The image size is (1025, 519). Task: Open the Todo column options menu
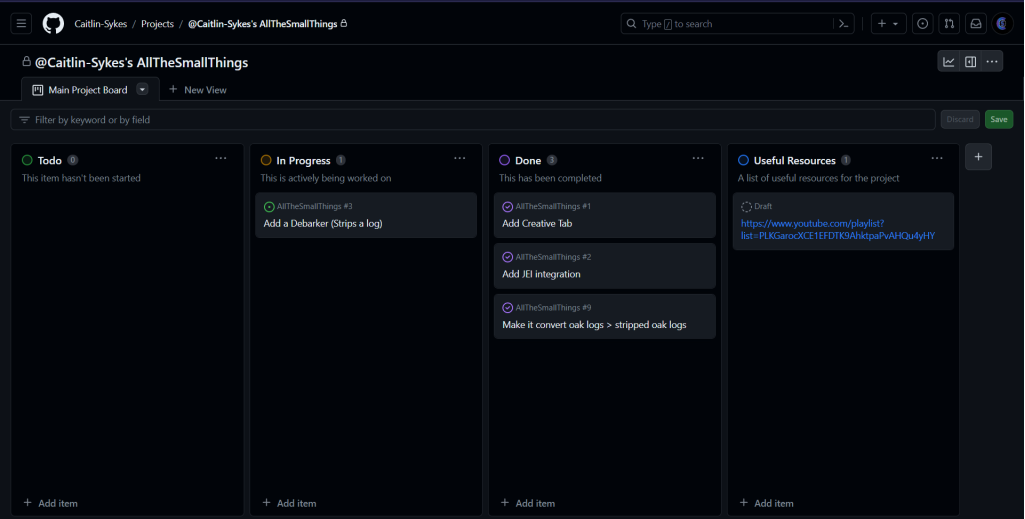click(221, 158)
